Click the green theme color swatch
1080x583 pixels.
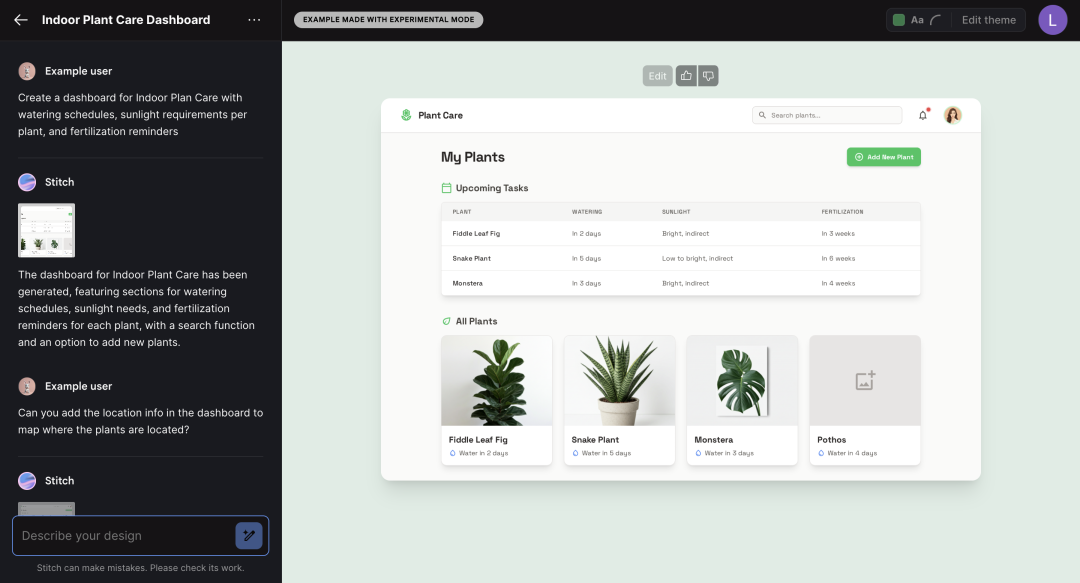pyautogui.click(x=898, y=20)
